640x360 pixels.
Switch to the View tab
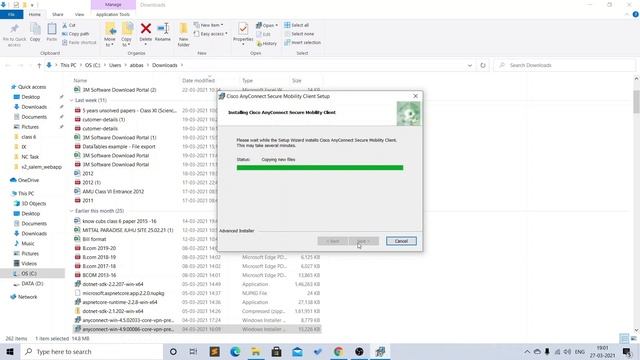79,15
